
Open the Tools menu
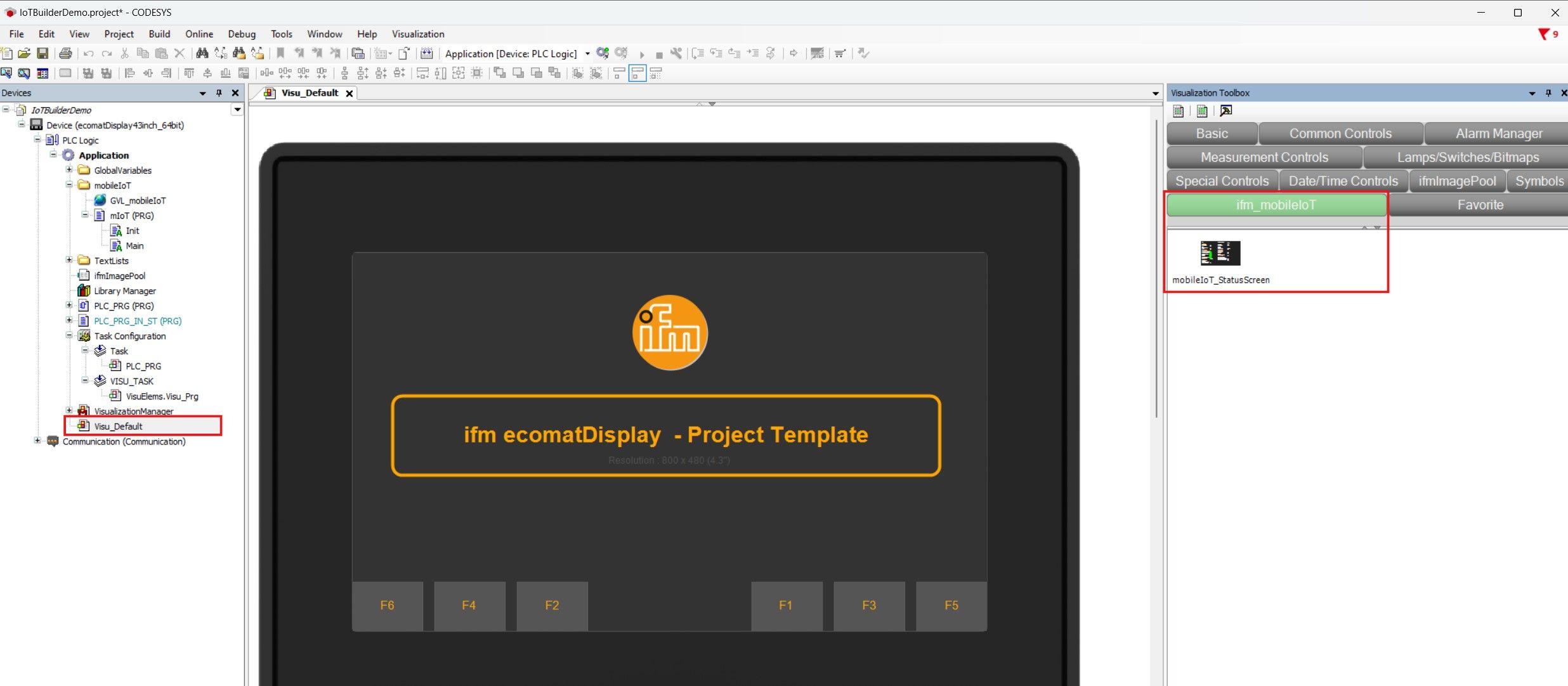pos(282,34)
